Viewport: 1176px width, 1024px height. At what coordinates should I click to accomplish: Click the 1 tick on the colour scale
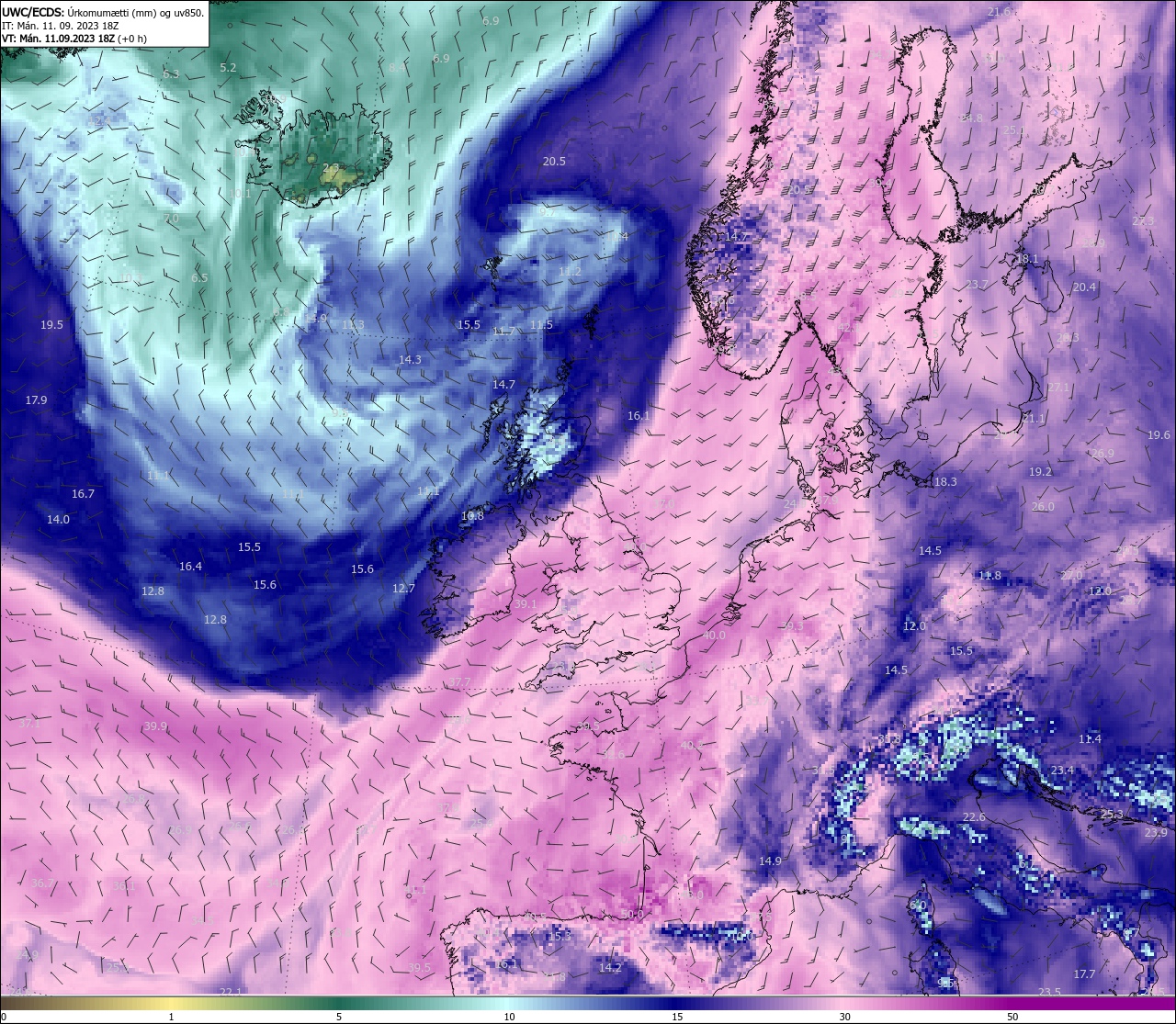click(172, 1017)
